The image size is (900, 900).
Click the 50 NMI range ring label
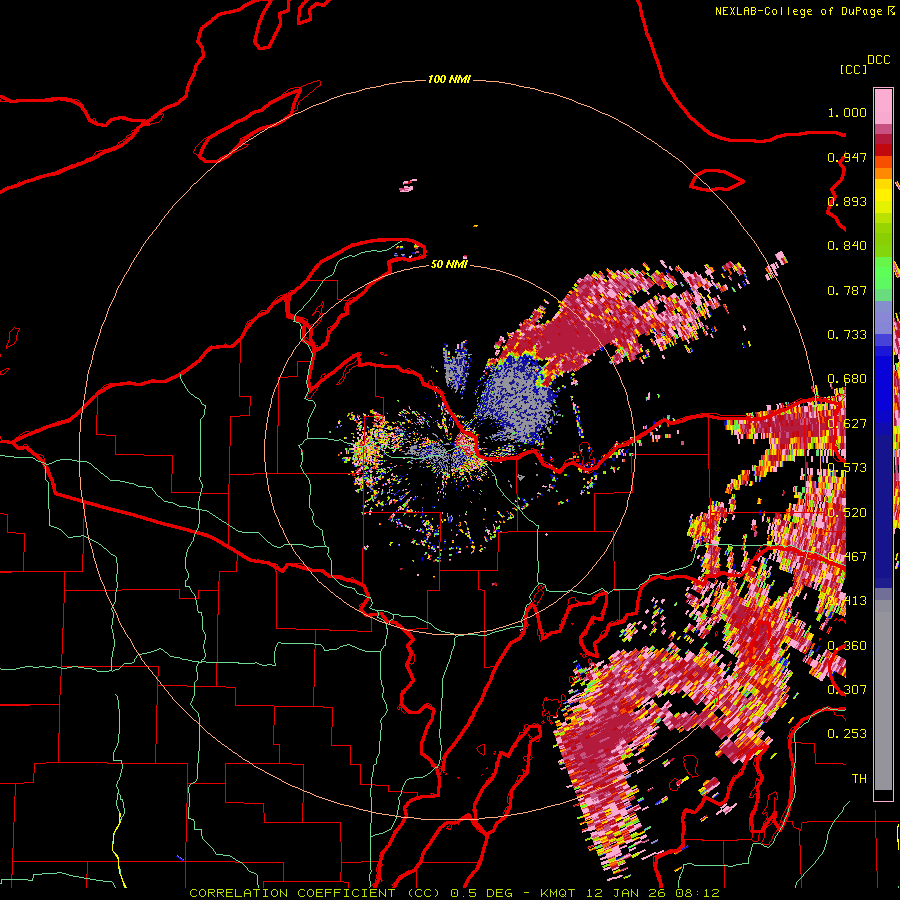click(449, 264)
